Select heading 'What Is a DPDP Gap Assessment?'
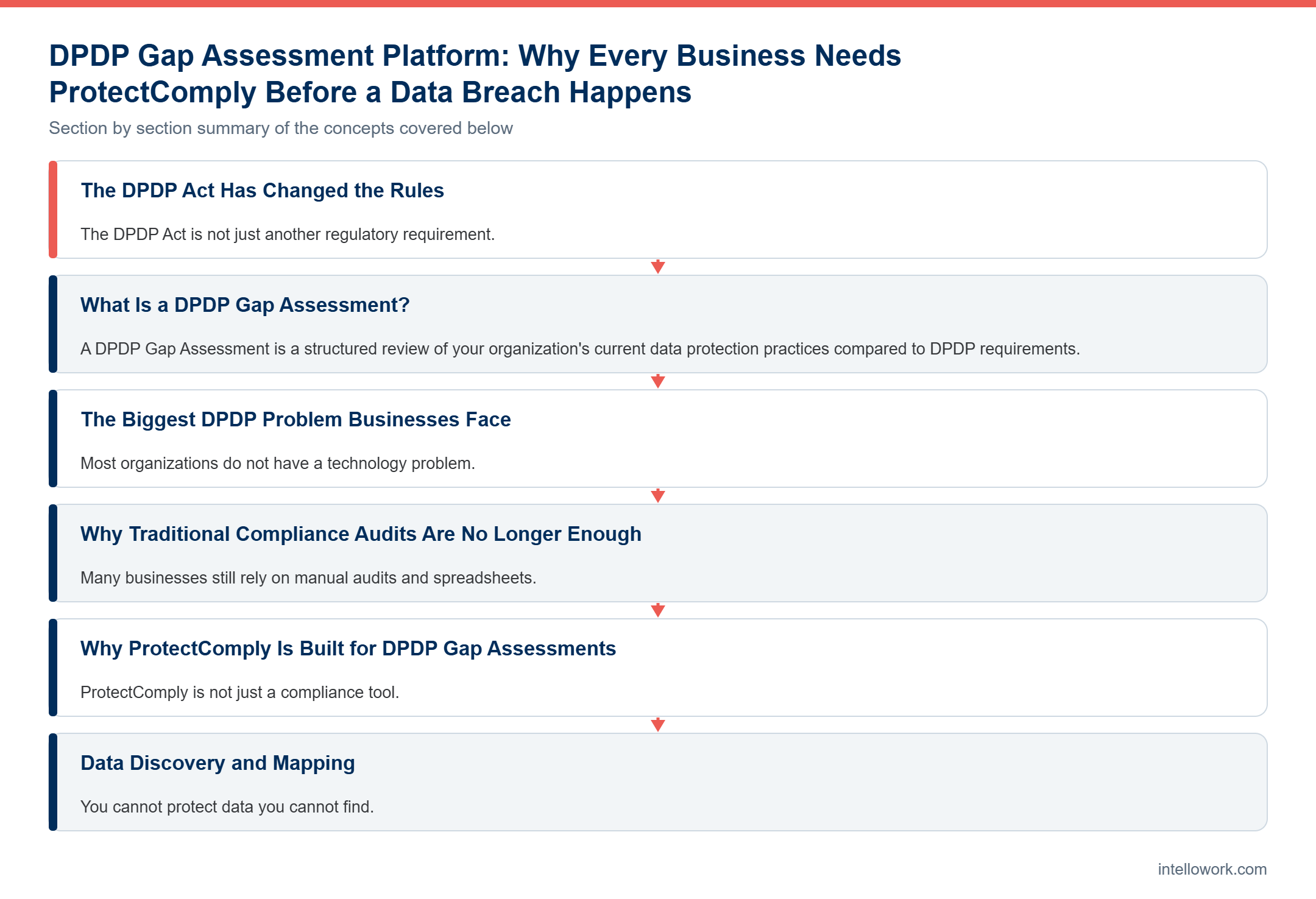Image resolution: width=1316 pixels, height=899 pixels. pos(245,305)
